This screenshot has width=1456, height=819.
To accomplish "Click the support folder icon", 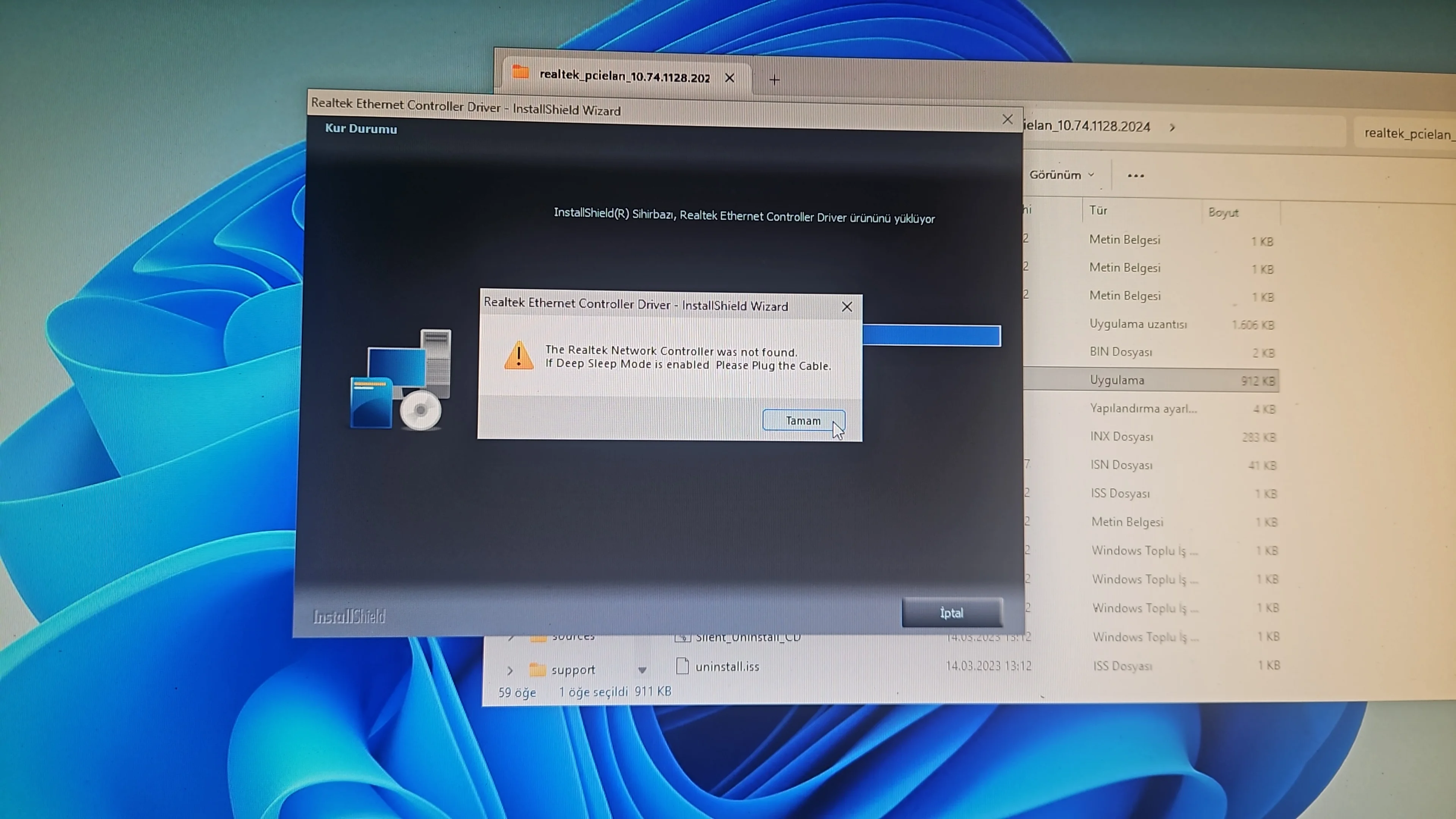I will (538, 670).
